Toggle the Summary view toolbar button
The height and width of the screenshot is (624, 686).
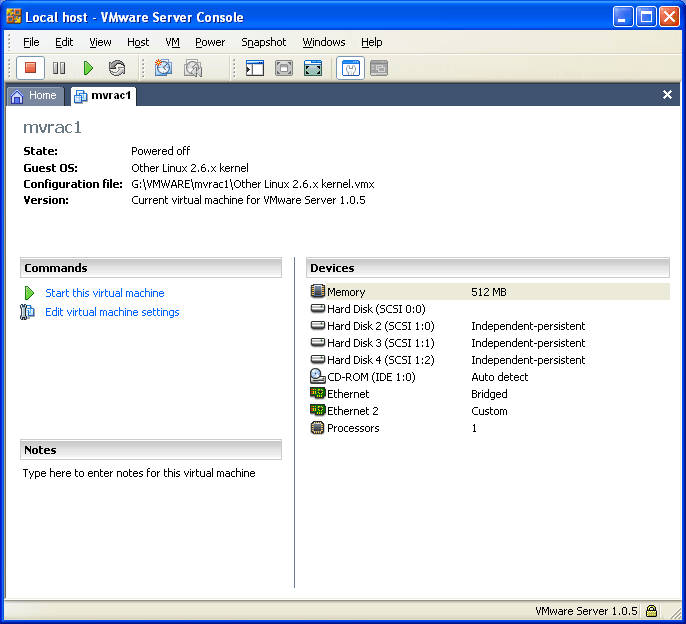pyautogui.click(x=350, y=68)
